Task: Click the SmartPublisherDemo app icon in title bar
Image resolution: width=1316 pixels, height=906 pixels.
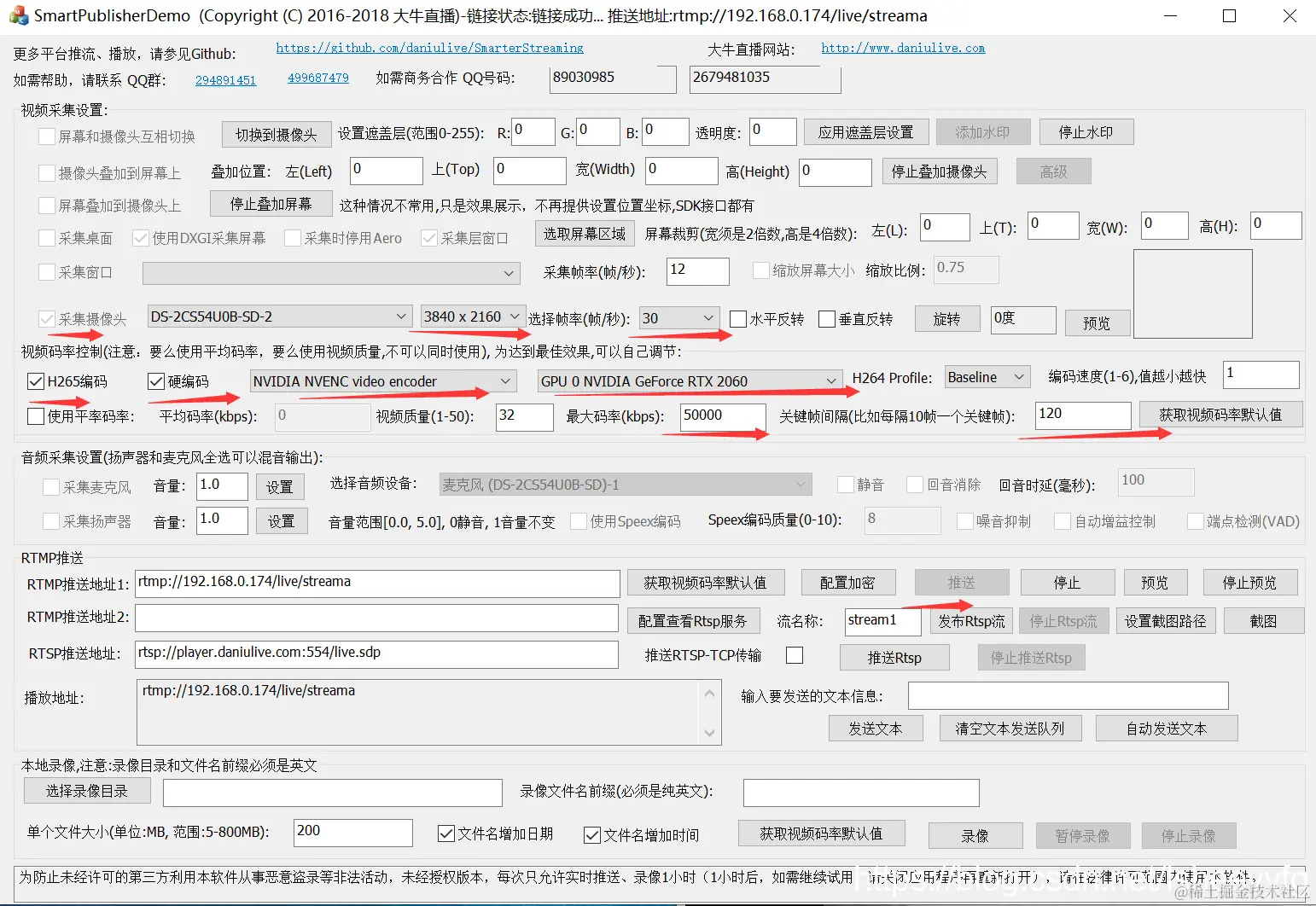Action: (18, 15)
